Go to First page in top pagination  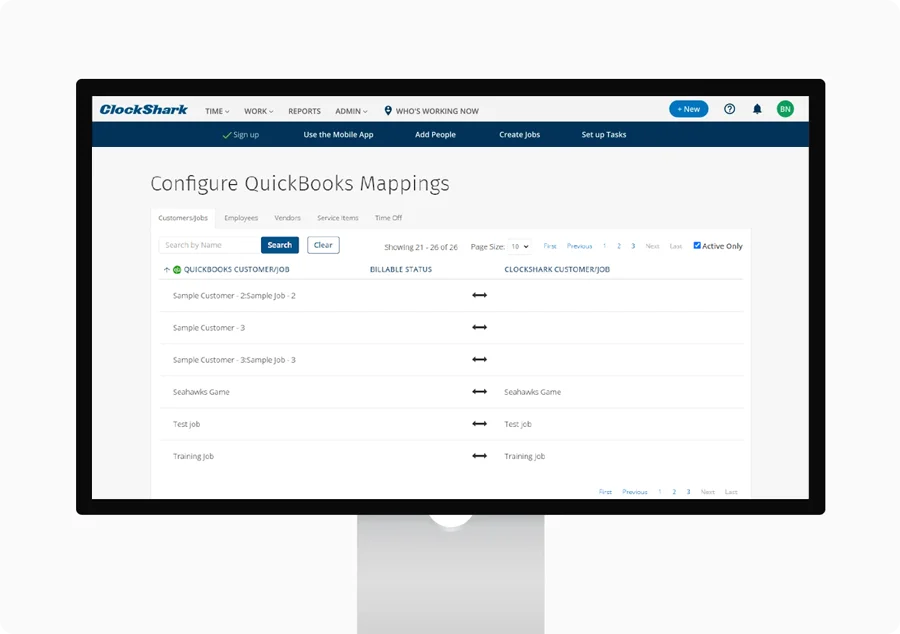(550, 246)
